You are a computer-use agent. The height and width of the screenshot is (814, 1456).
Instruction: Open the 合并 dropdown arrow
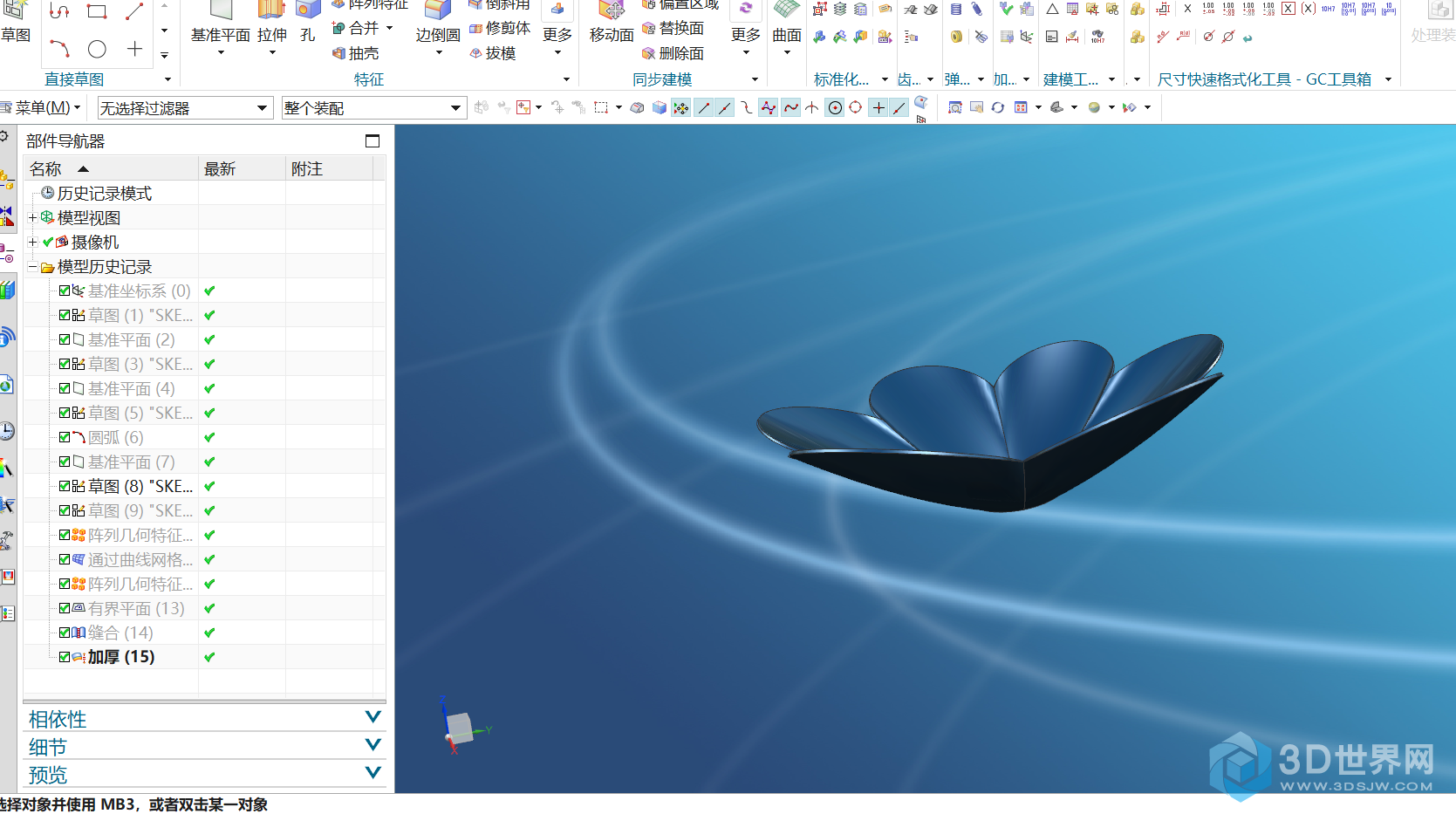pyautogui.click(x=389, y=28)
